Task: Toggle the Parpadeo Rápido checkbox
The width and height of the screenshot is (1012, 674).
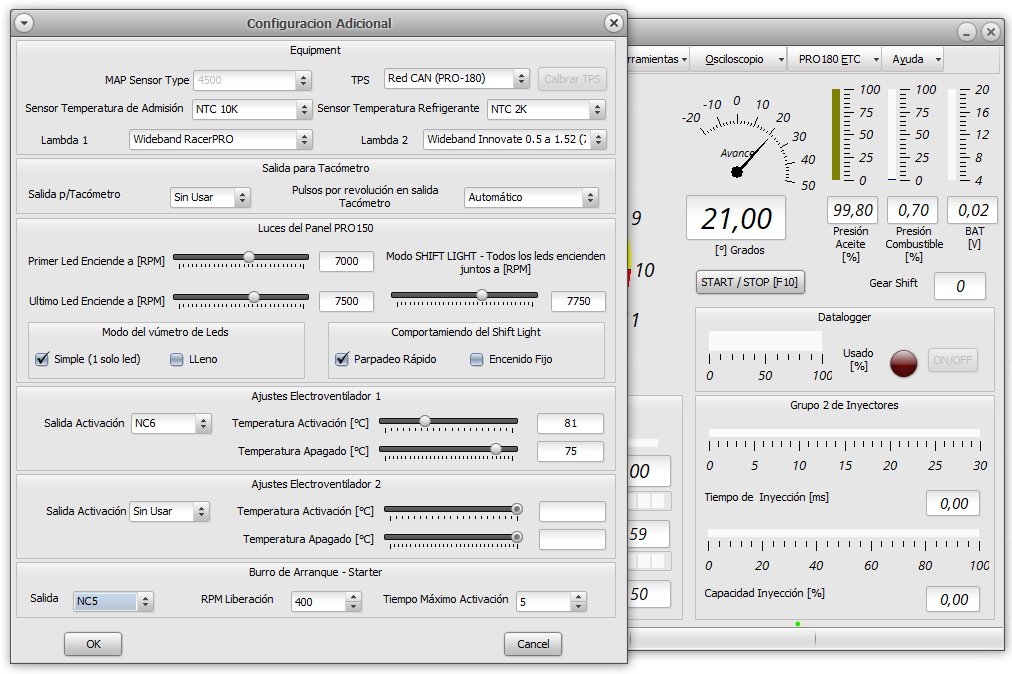Action: pos(342,359)
